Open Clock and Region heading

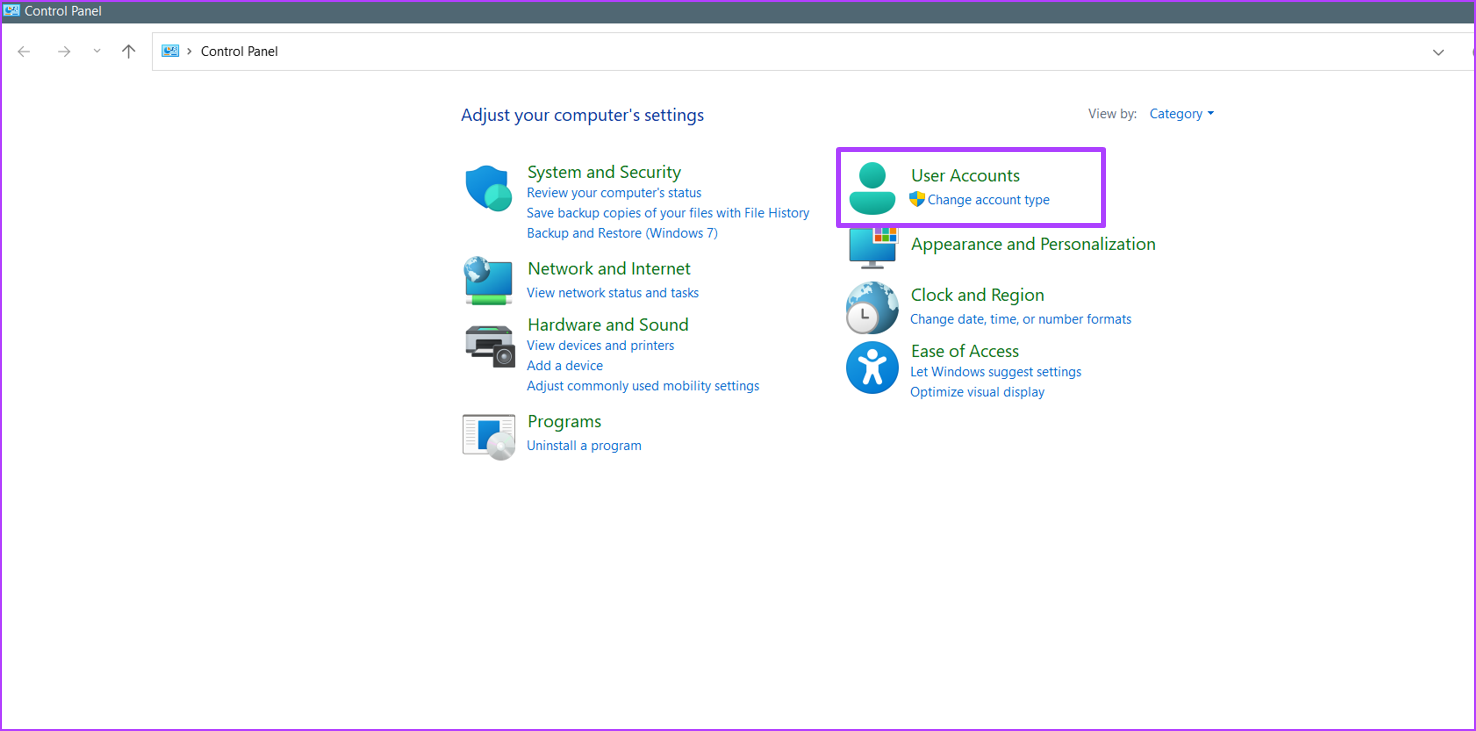point(977,296)
